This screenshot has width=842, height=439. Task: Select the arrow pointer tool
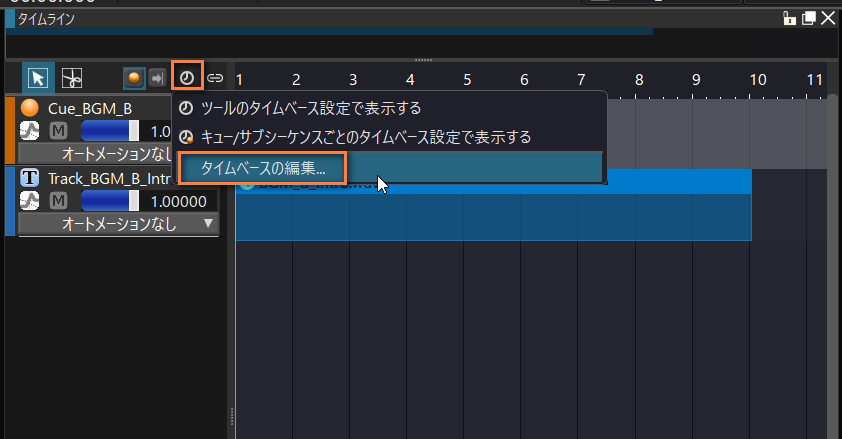point(38,78)
